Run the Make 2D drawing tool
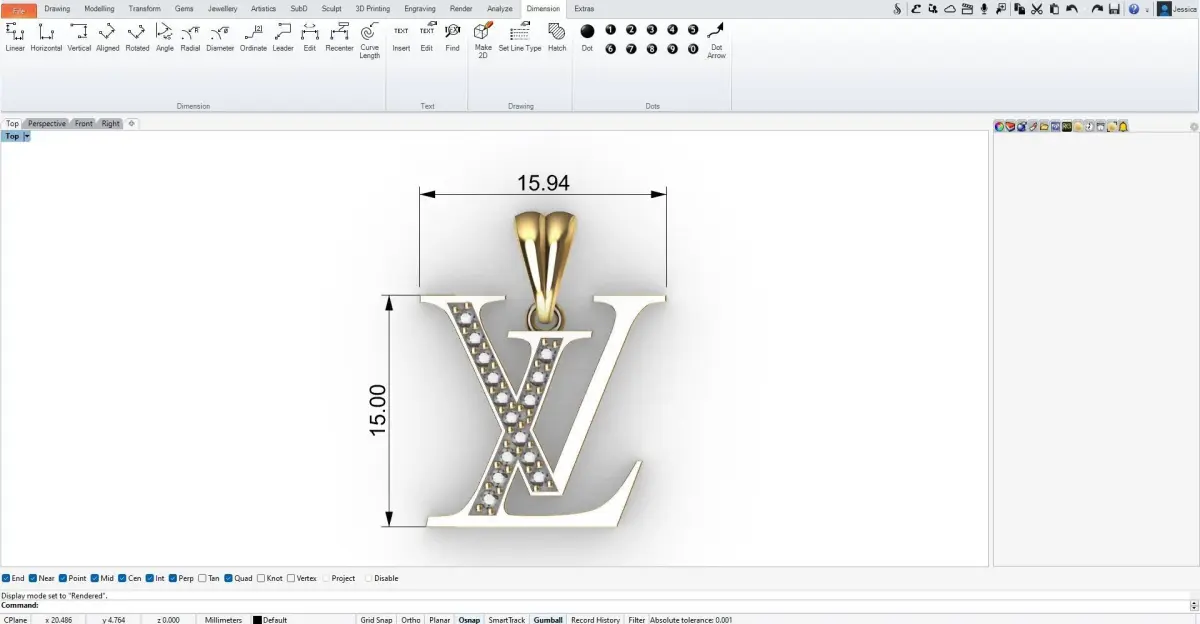The image size is (1200, 624). 483,41
